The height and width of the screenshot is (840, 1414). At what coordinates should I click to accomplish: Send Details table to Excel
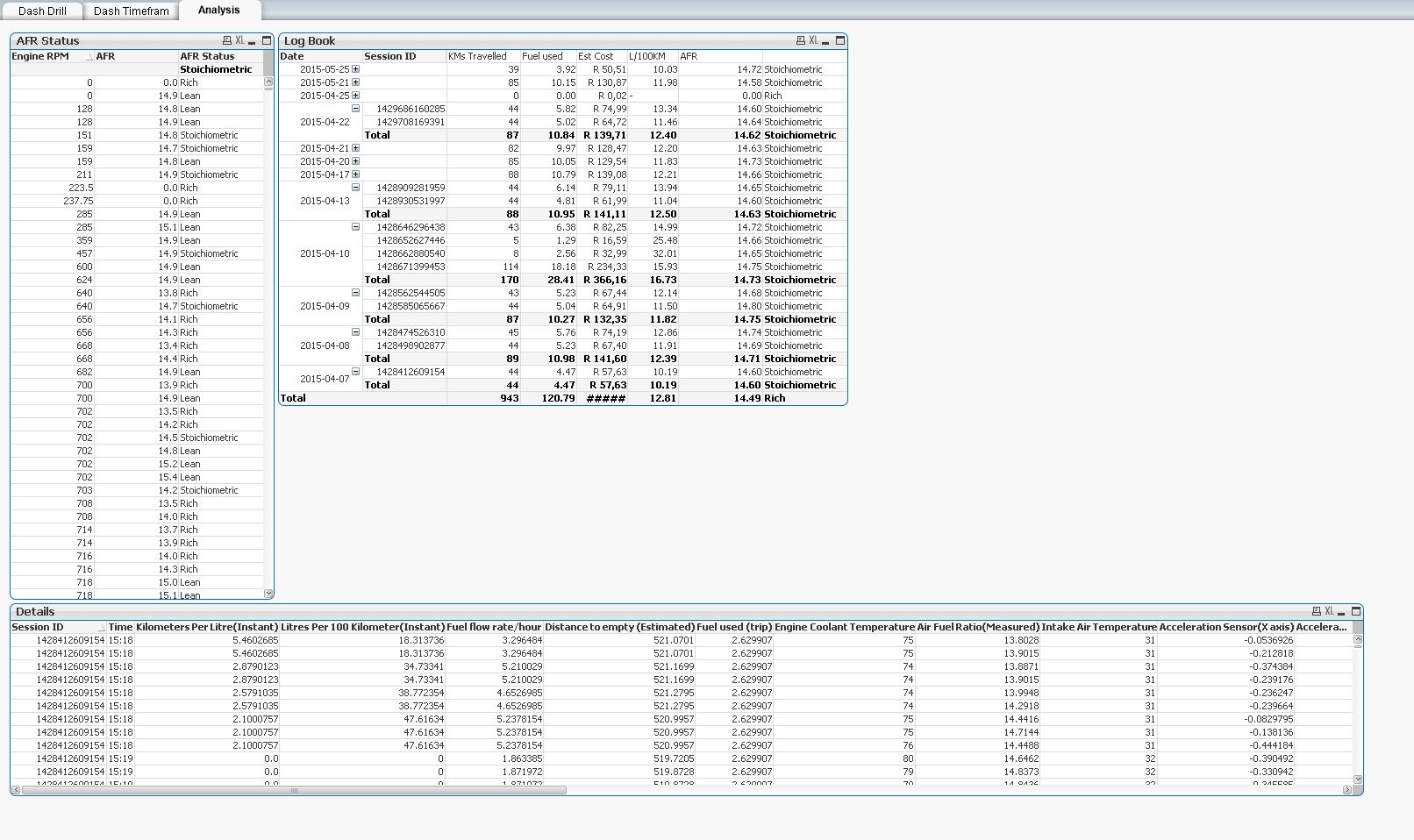(1329, 611)
